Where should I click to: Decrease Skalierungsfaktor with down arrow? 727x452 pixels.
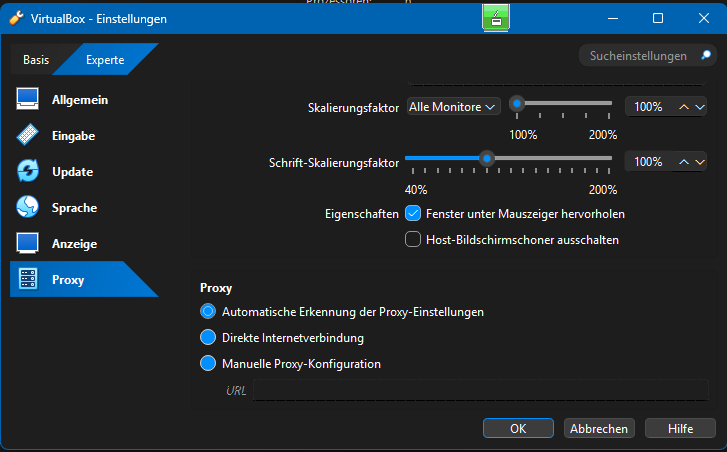pyautogui.click(x=700, y=107)
